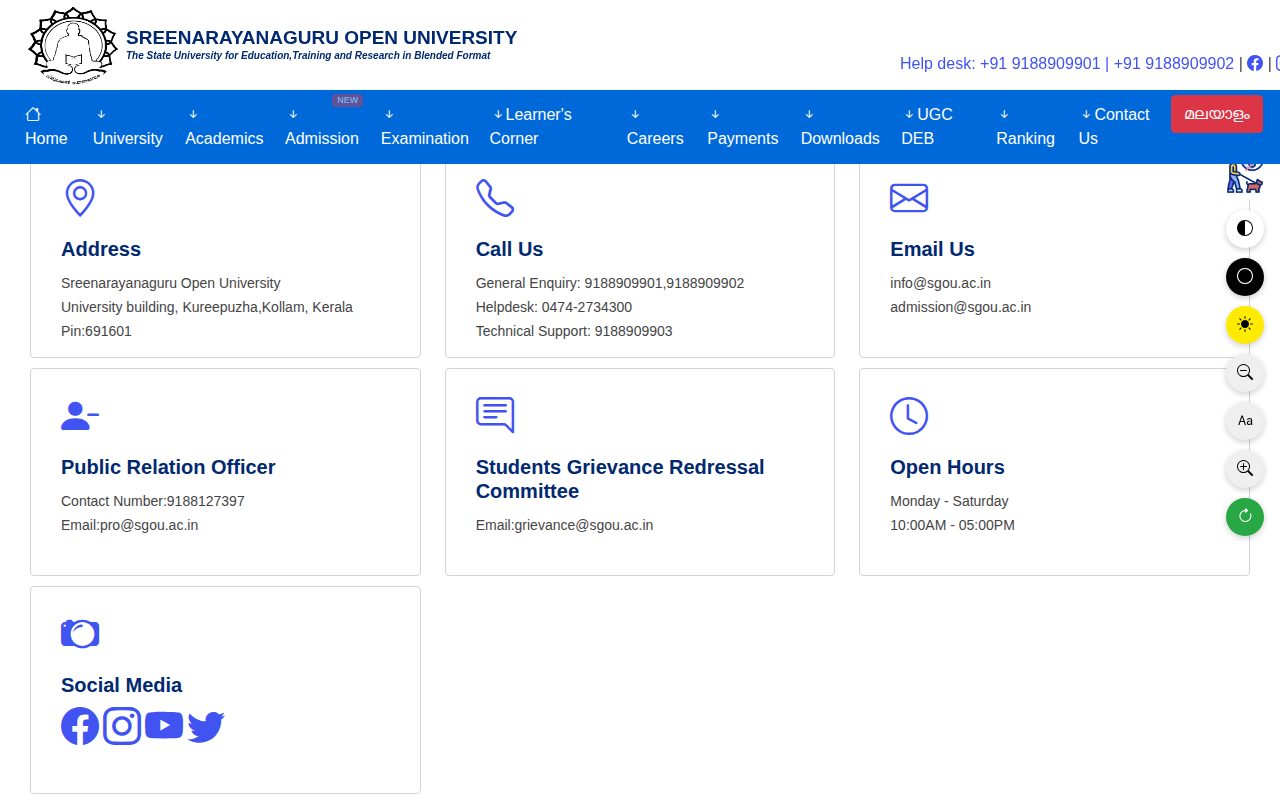
Task: Open the Contact Us menu item
Action: (x=1114, y=127)
